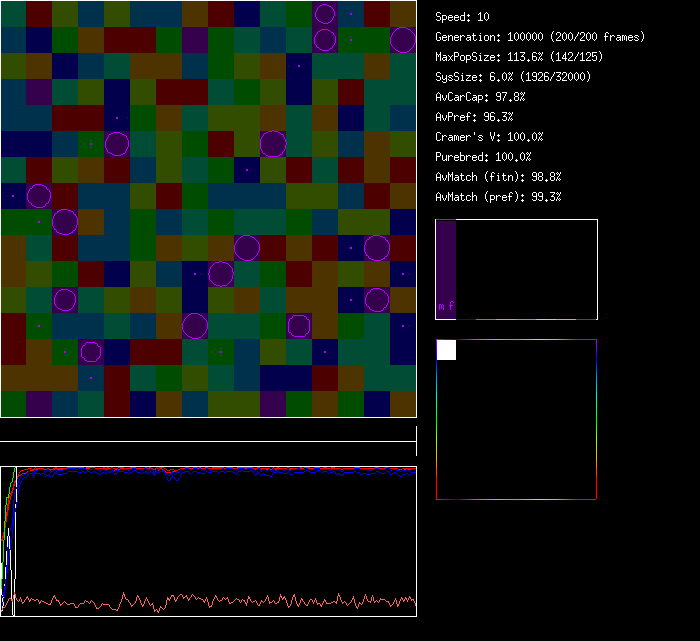Viewport: 700px width, 641px height.
Task: Click the white square in rainbow-bordered panel
Action: point(446,350)
